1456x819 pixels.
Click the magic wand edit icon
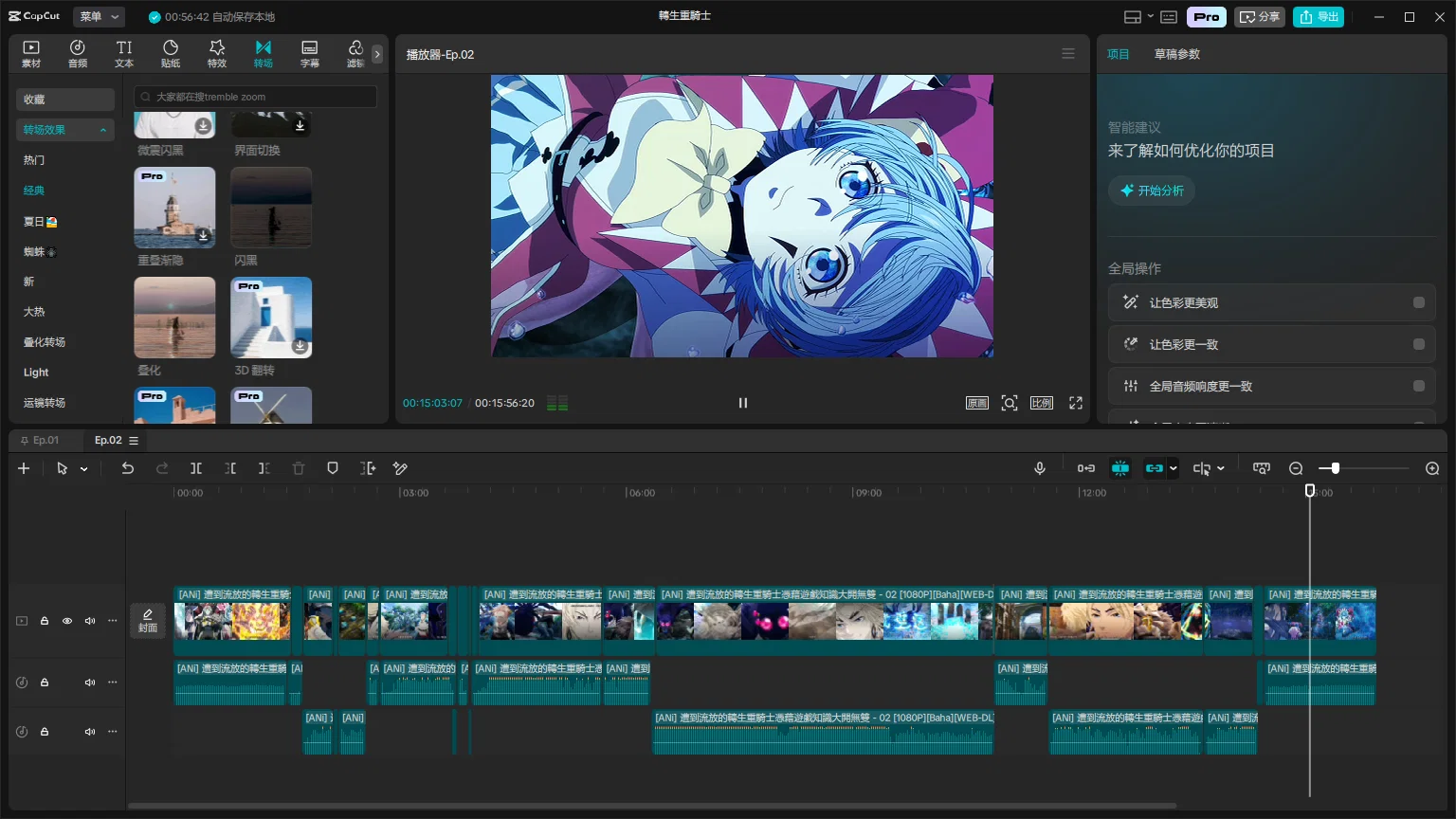click(400, 468)
